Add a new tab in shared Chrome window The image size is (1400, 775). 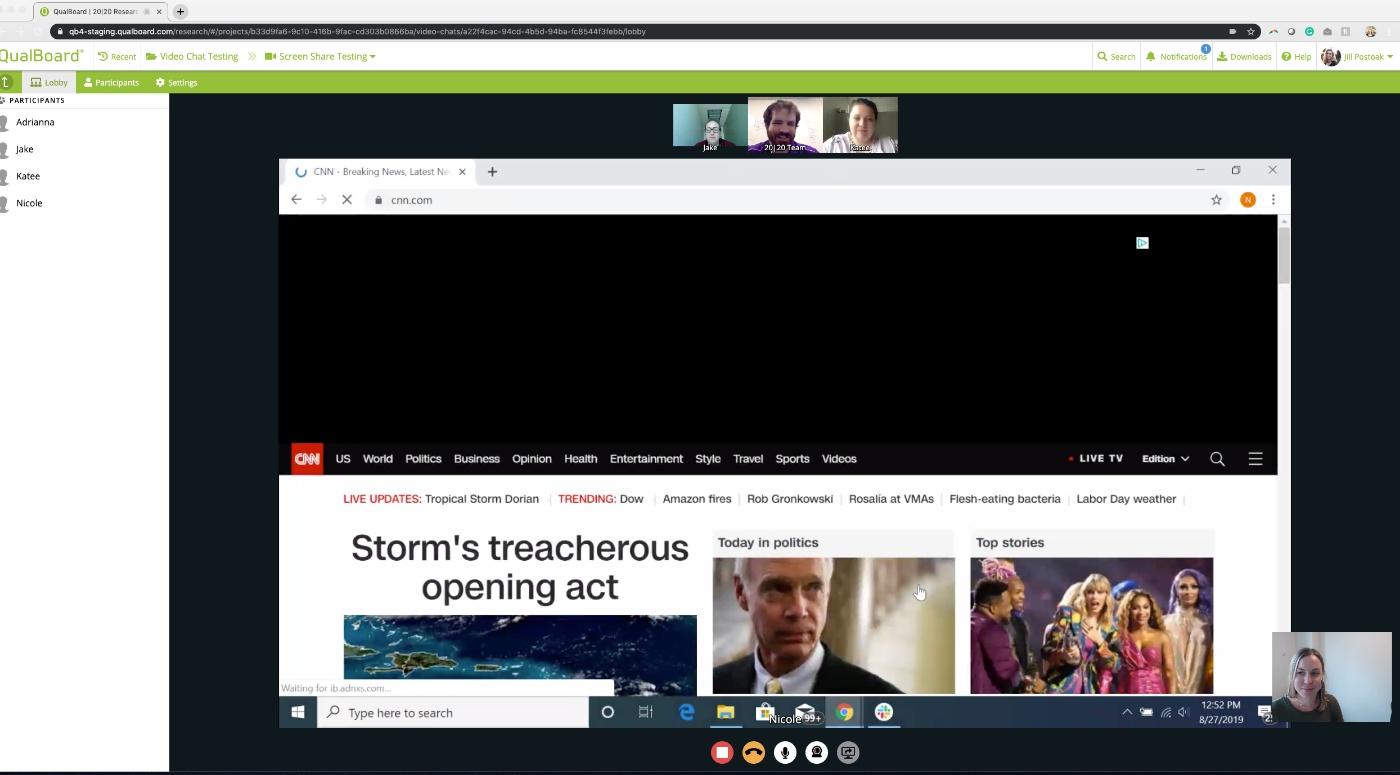pyautogui.click(x=492, y=171)
